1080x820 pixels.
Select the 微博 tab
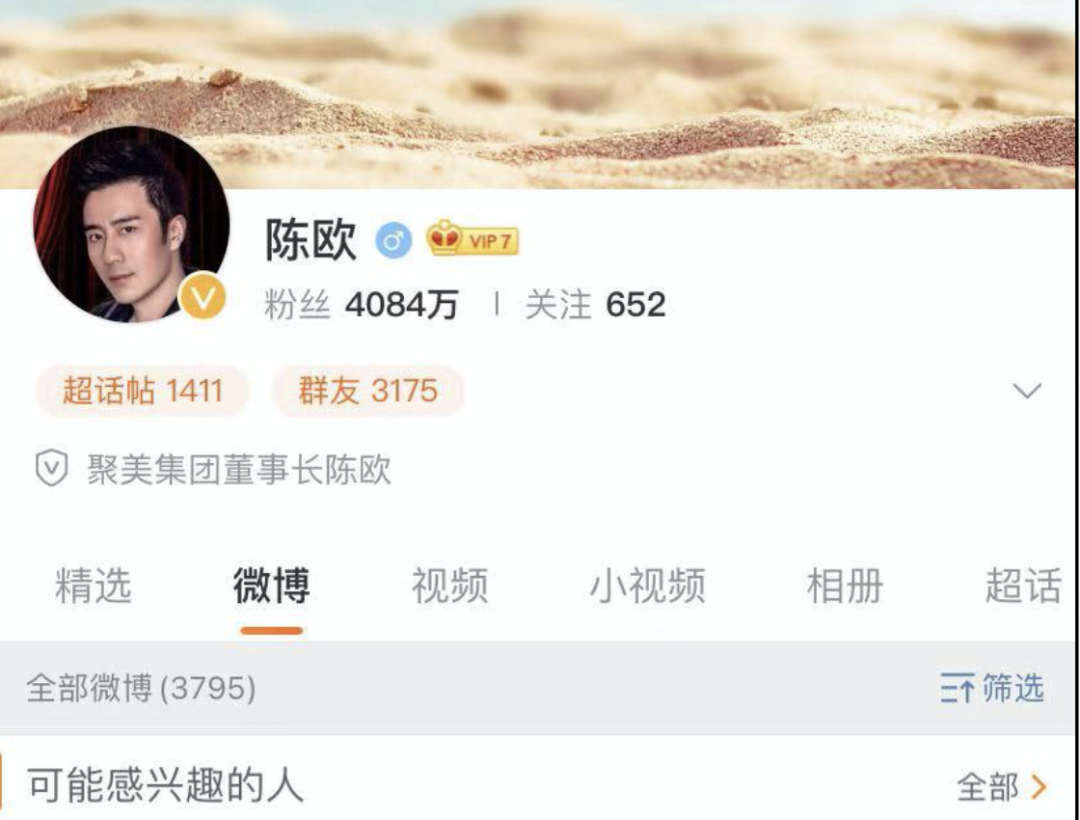271,586
